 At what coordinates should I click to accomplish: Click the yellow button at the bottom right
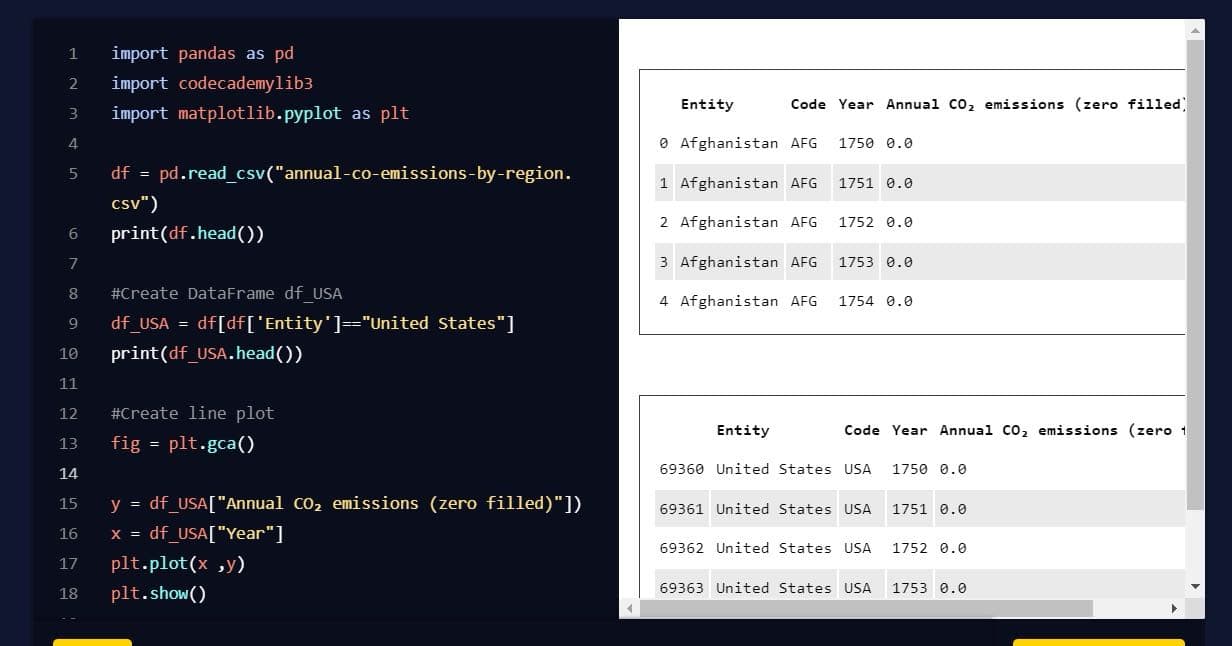tap(1097, 644)
